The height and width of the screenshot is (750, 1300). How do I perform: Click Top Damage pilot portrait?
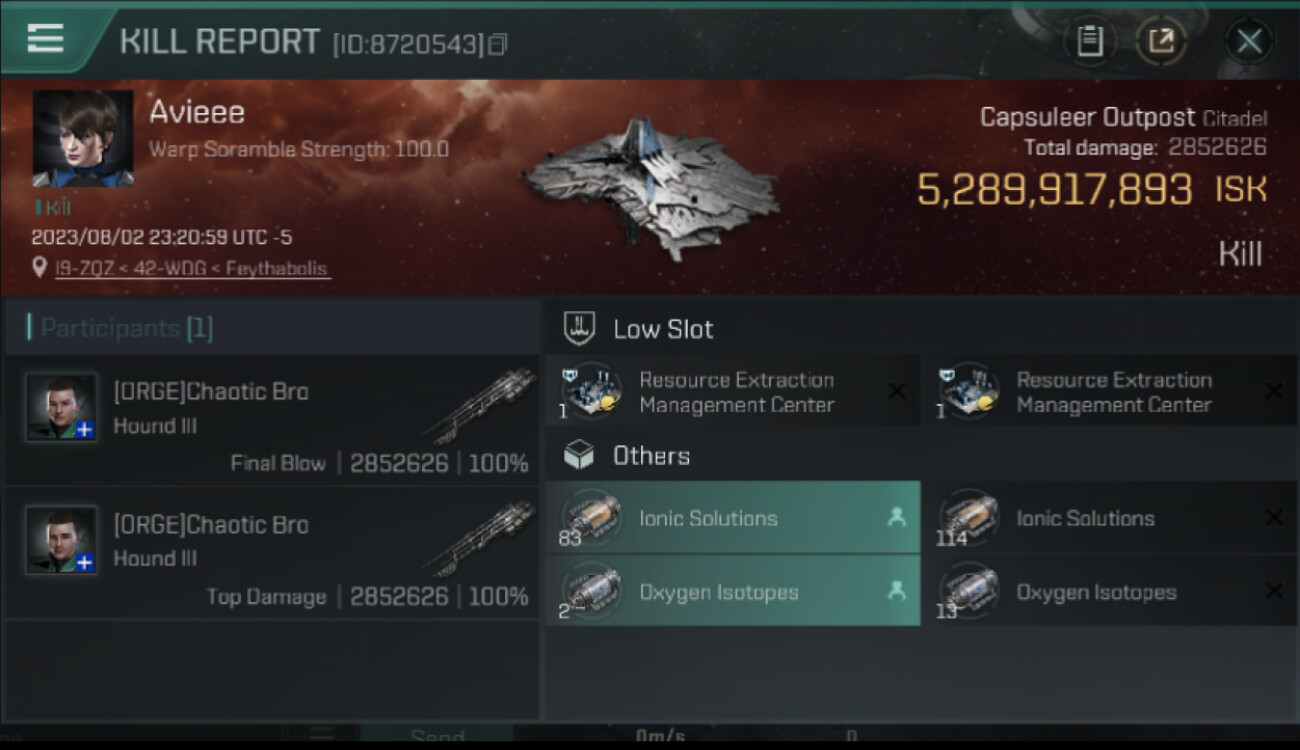[62, 540]
